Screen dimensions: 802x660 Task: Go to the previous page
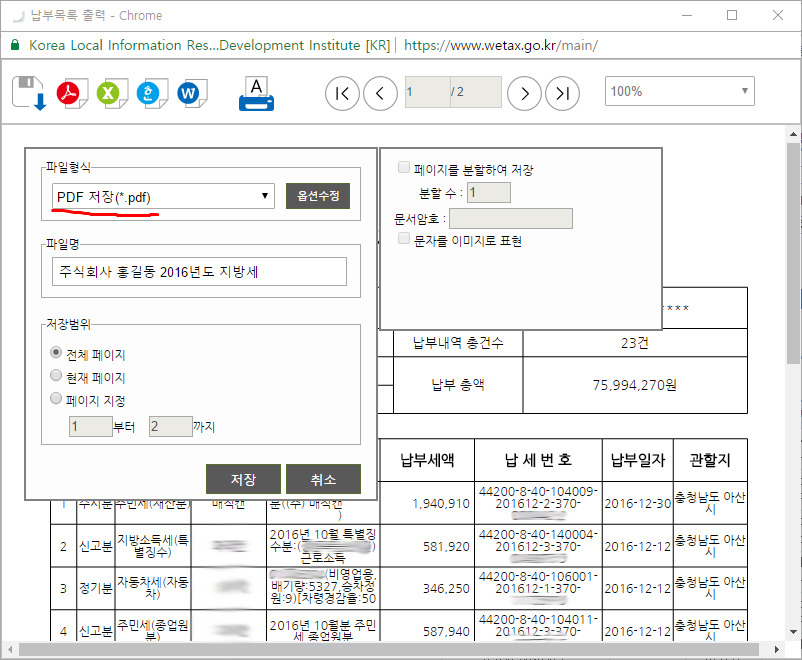380,93
